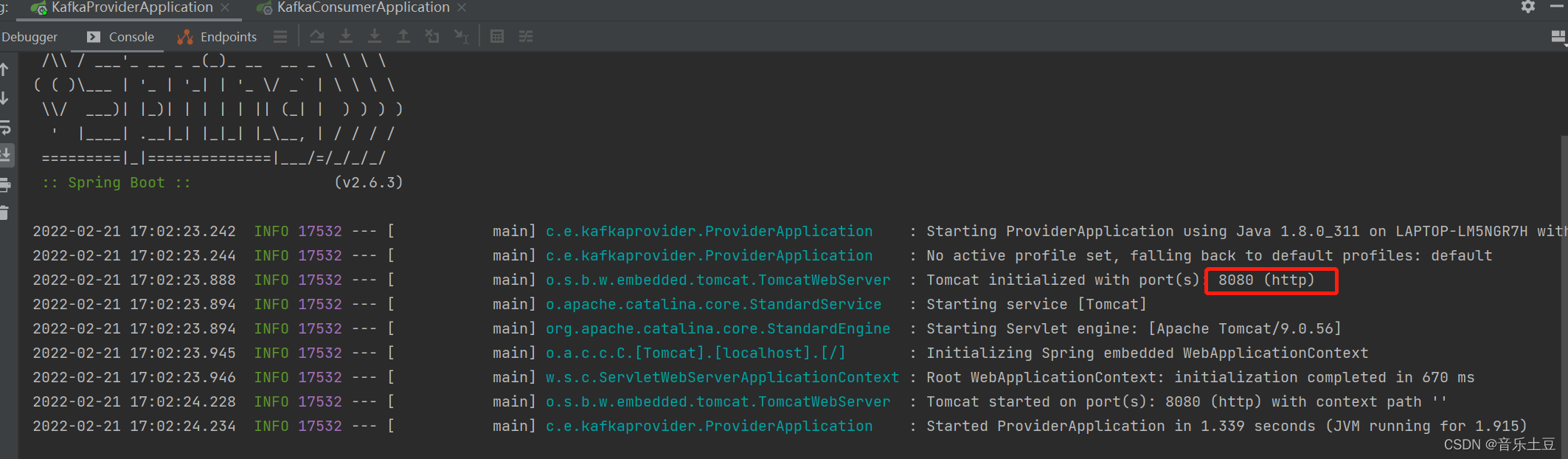Click the Print console icon

(x=5, y=184)
